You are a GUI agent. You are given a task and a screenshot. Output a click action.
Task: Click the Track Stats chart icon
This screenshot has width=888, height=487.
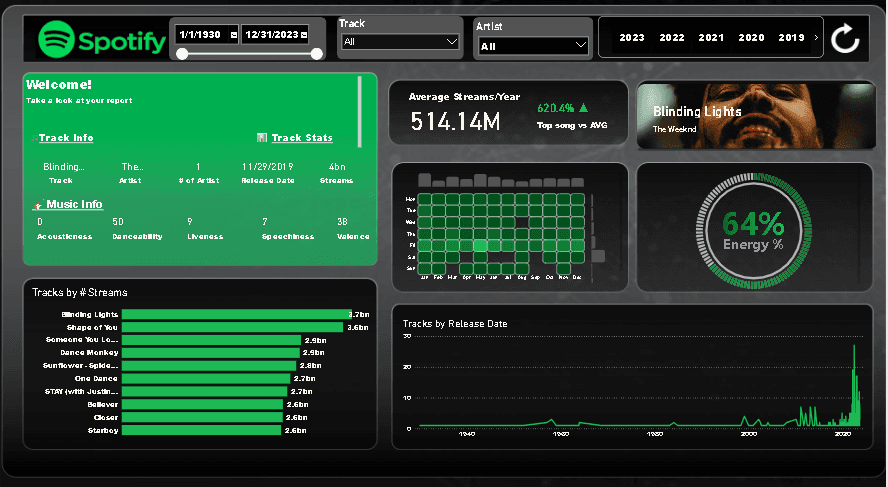262,138
